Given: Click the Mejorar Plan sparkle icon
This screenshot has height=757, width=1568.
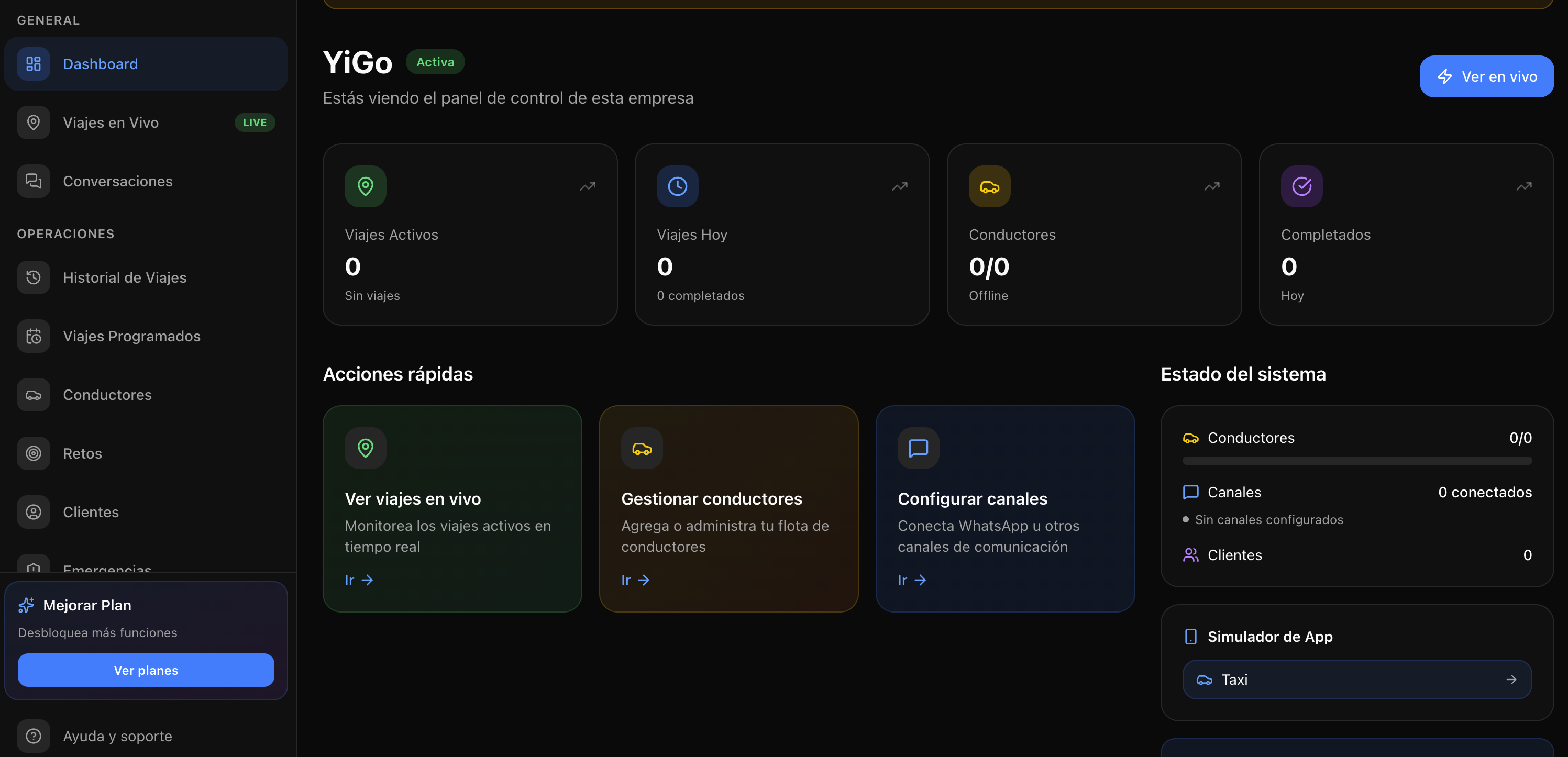Looking at the screenshot, I should [26, 605].
